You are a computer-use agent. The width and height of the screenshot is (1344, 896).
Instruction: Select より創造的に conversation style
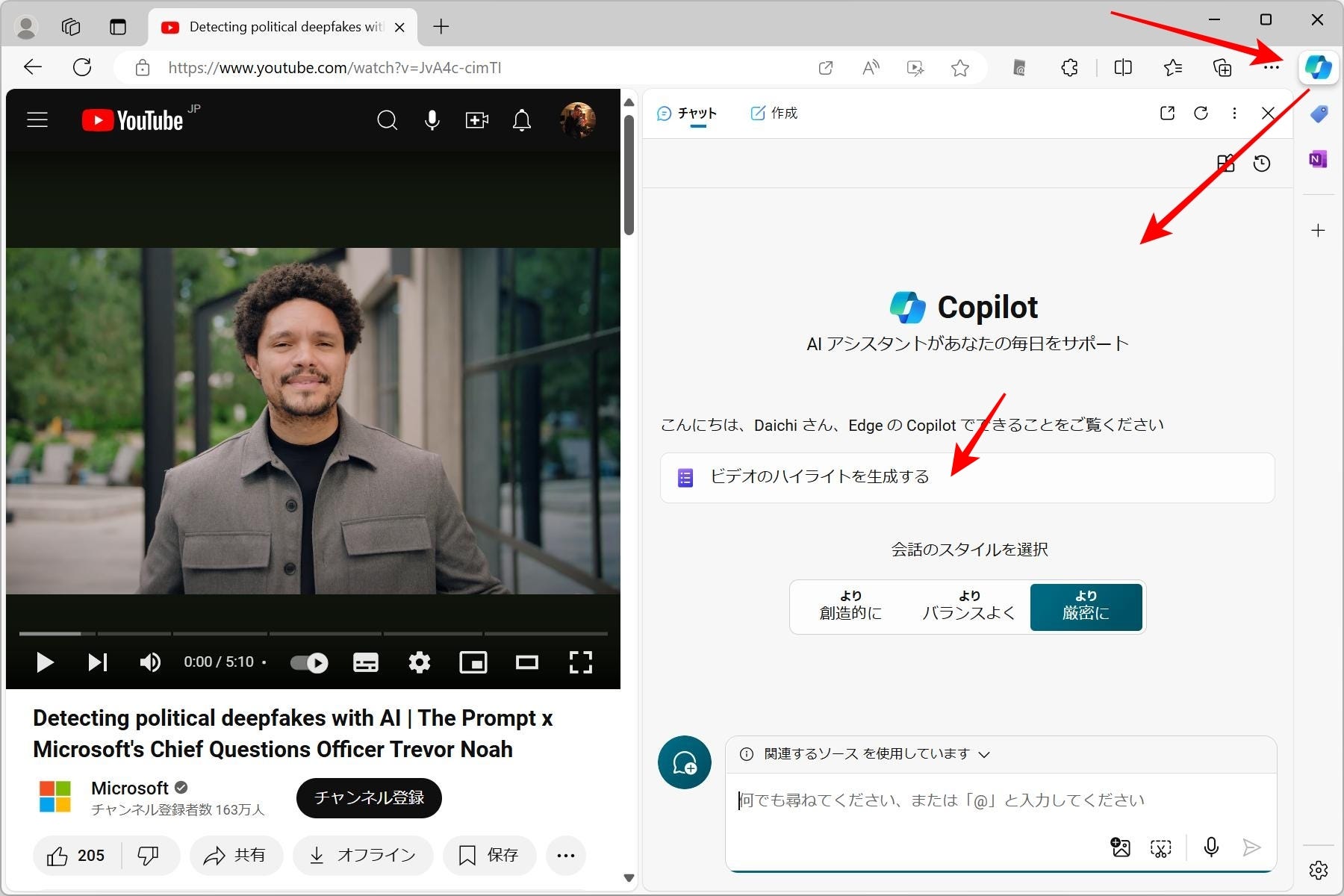[x=850, y=606]
